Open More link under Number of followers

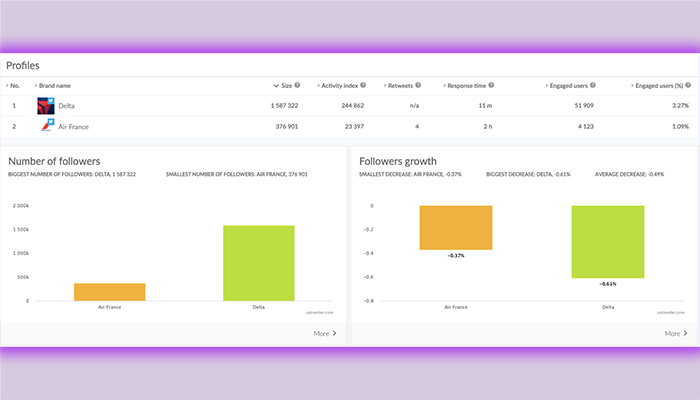tap(325, 333)
